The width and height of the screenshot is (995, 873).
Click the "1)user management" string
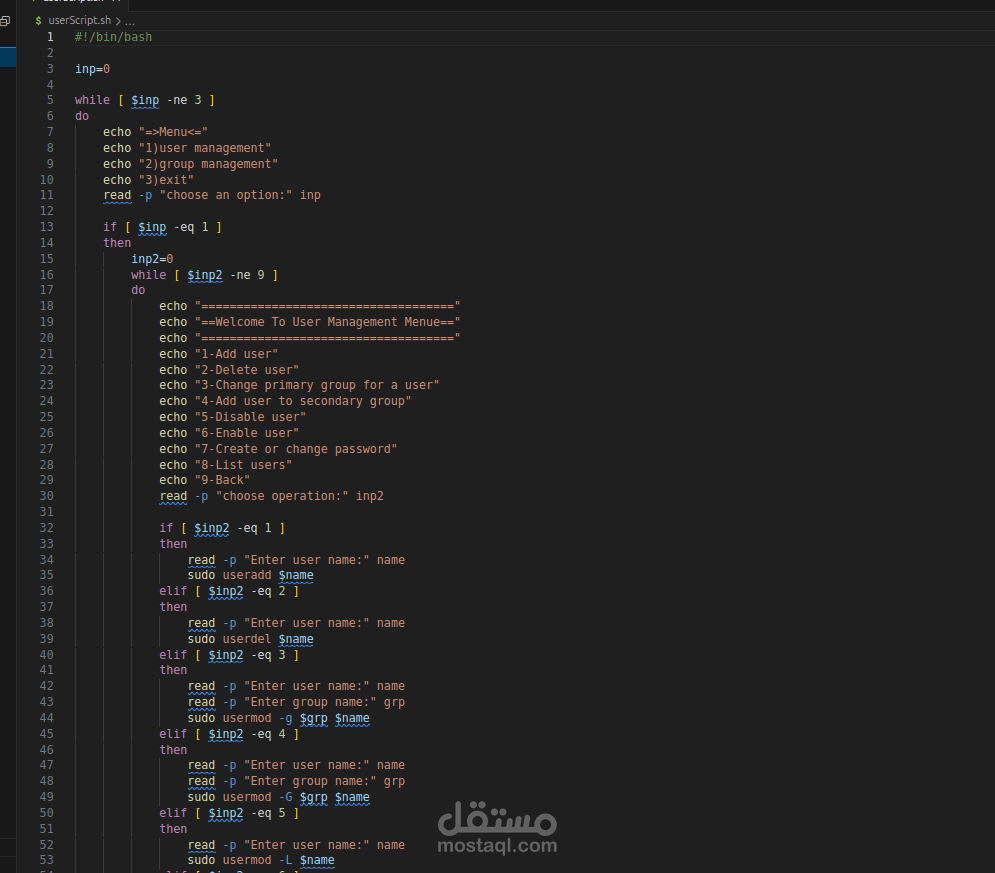(x=205, y=148)
